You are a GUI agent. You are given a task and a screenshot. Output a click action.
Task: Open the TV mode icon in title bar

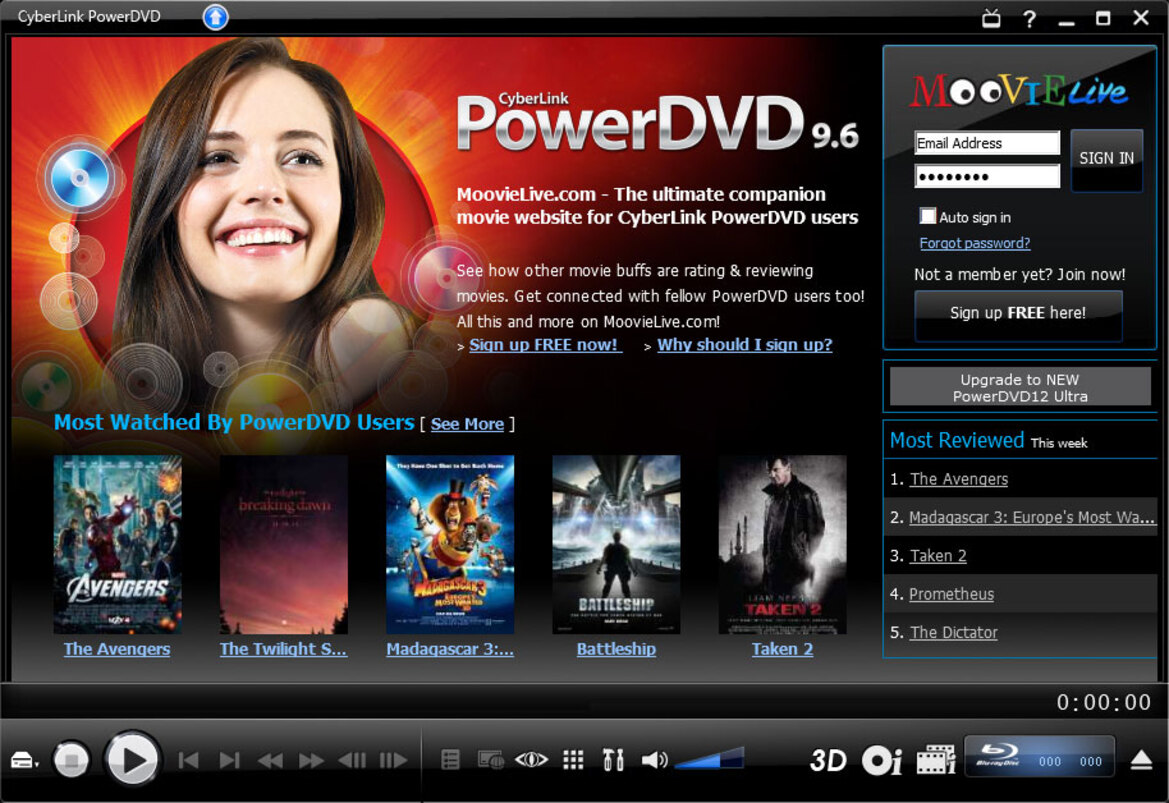(x=991, y=18)
